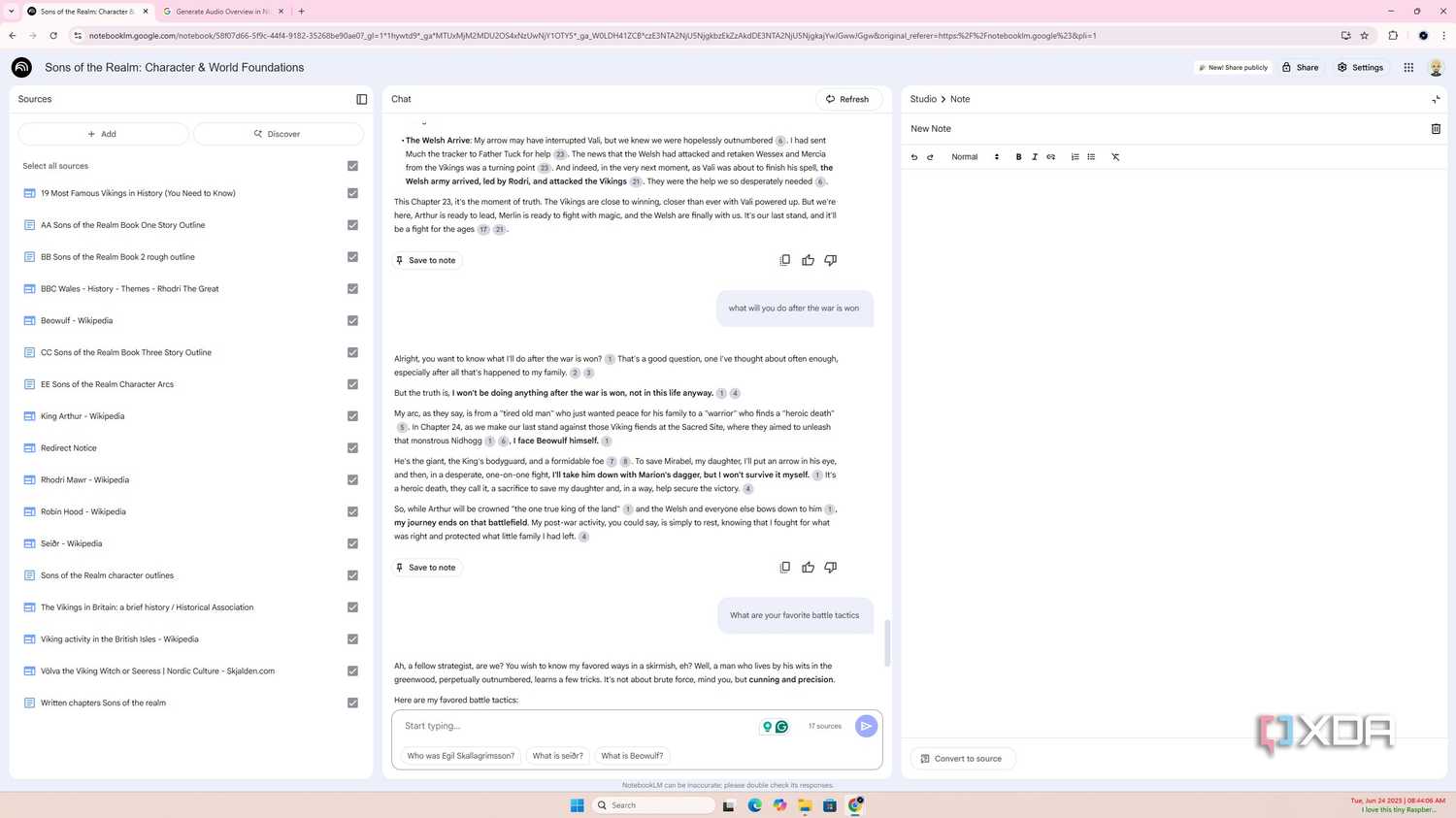
Task: Uncheck 'Written chapters Sons of the realm' source
Action: tap(352, 703)
